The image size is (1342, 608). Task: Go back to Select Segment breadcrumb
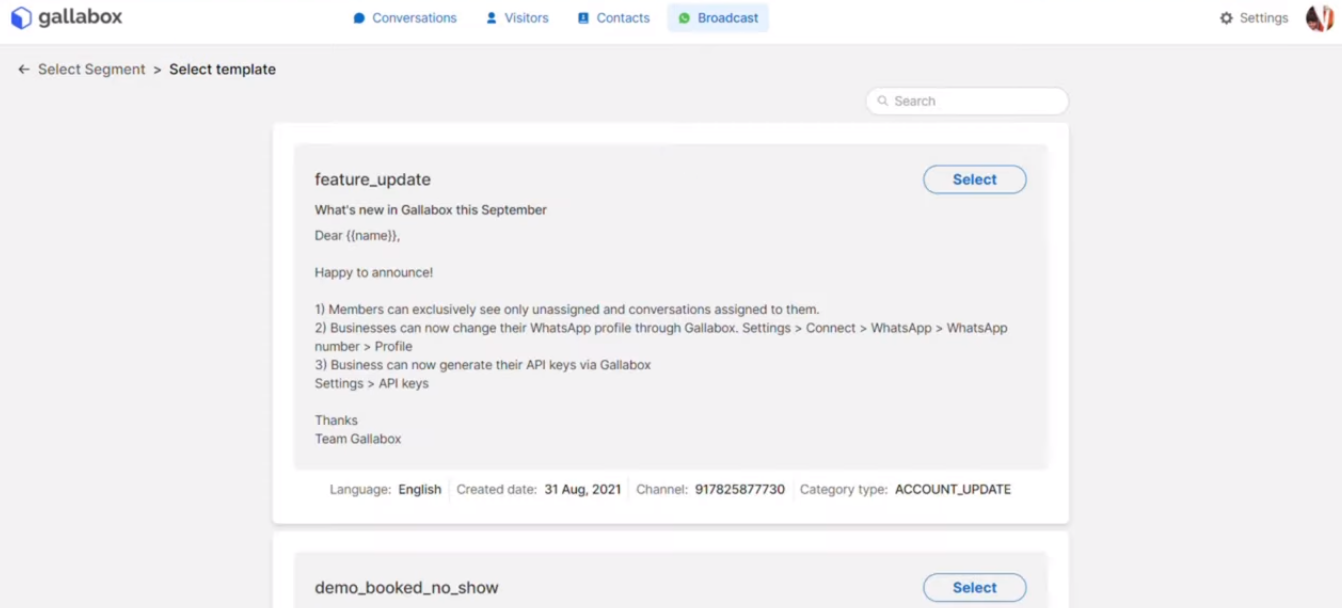pyautogui.click(x=92, y=70)
